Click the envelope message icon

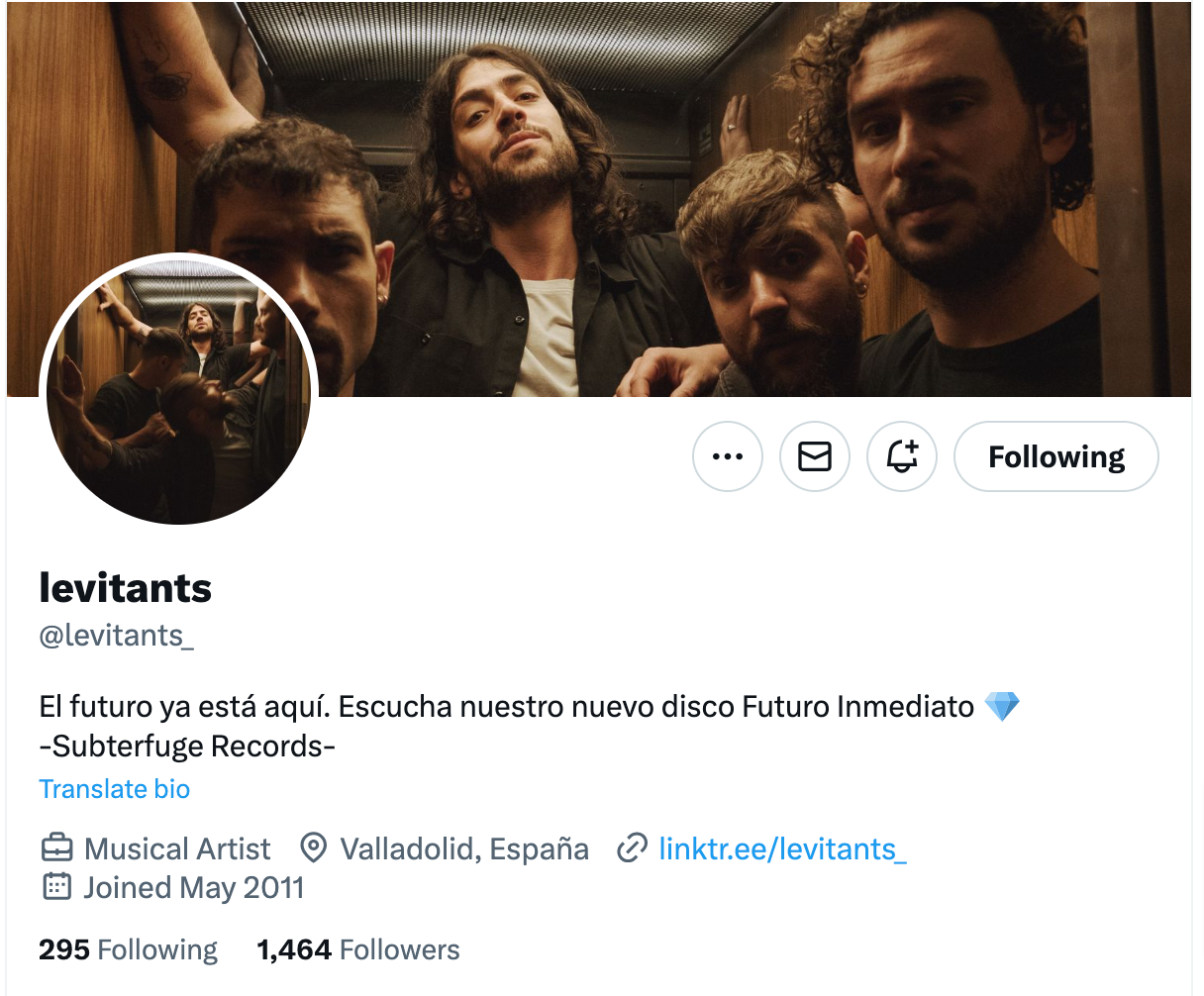(815, 456)
